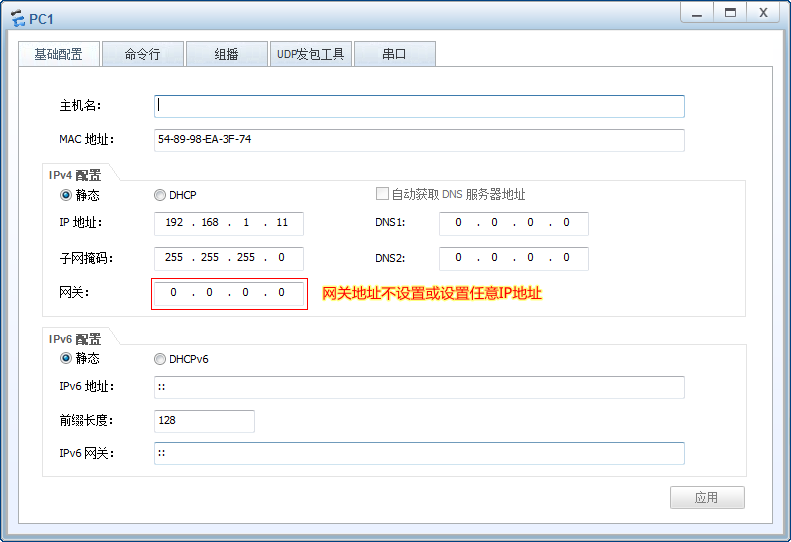Enable 自动获取 DNS 服务器地址 checkbox
Screen dimensions: 791x542
[x=382, y=194]
